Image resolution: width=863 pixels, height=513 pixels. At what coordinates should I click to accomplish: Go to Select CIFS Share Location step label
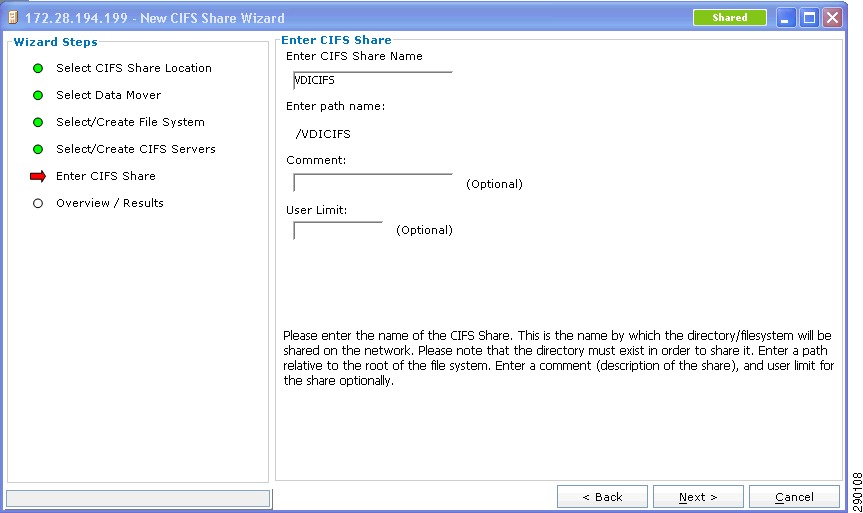134,68
